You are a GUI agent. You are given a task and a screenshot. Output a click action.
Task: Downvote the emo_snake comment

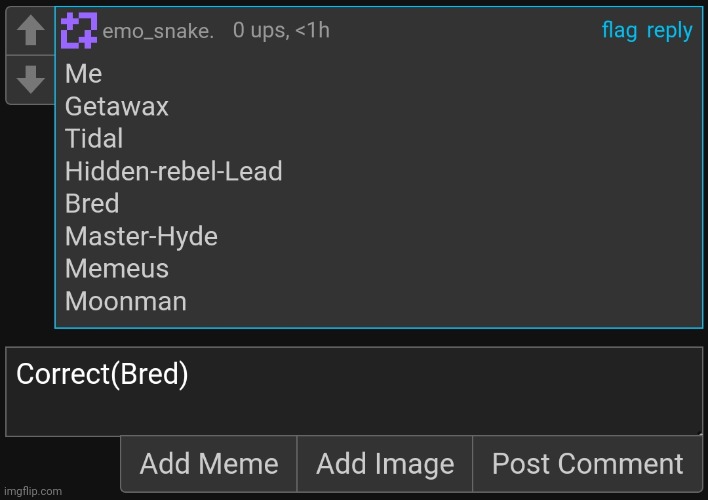(x=30, y=79)
